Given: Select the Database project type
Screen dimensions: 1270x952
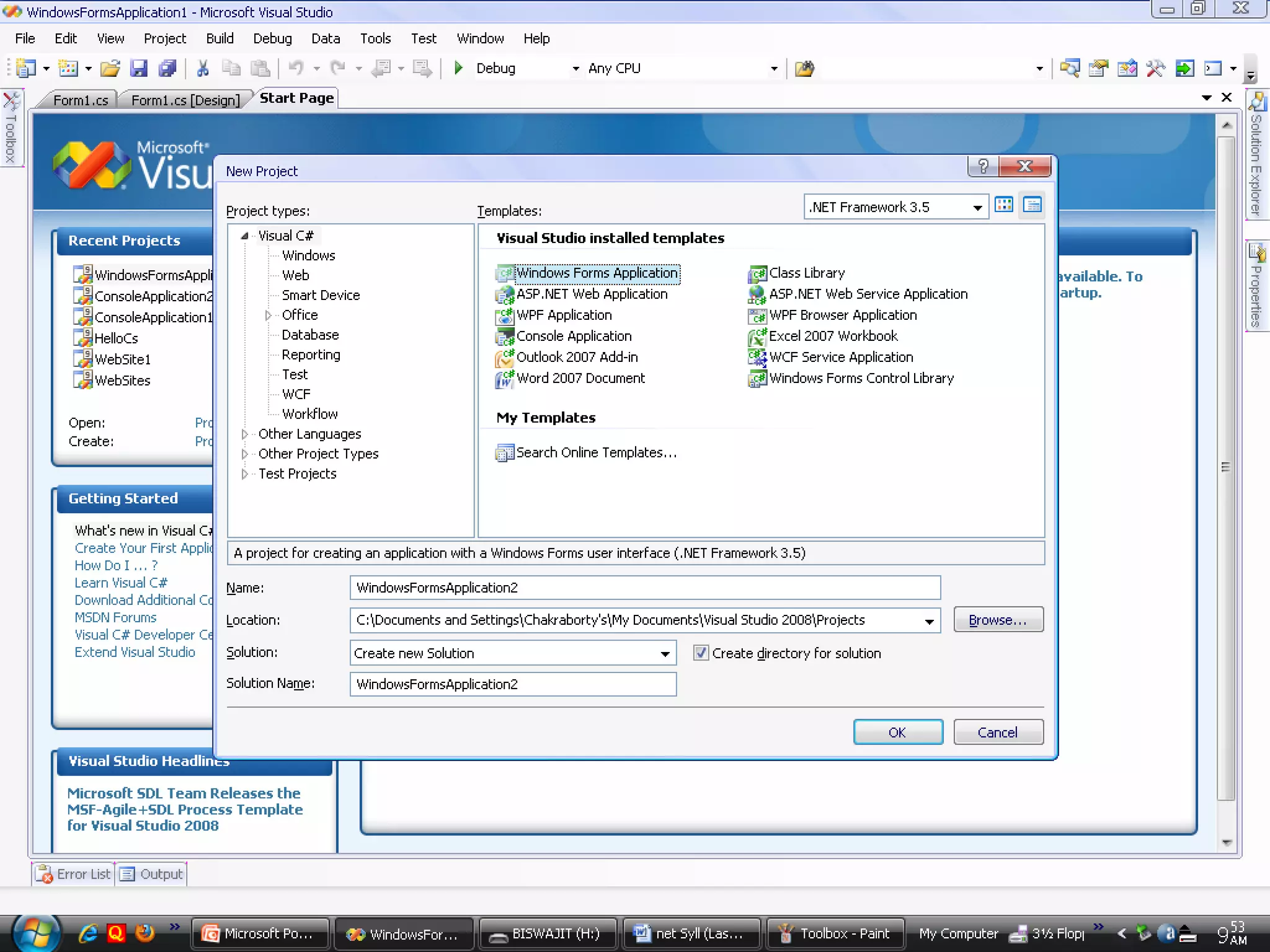Looking at the screenshot, I should tap(310, 335).
